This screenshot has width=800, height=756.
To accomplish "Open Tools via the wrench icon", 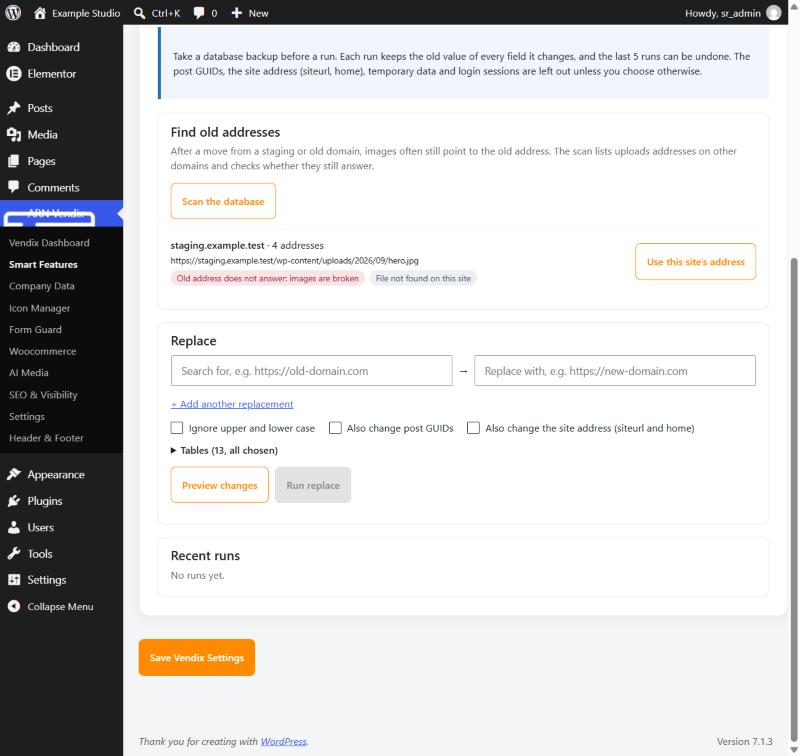I will pyautogui.click(x=14, y=553).
